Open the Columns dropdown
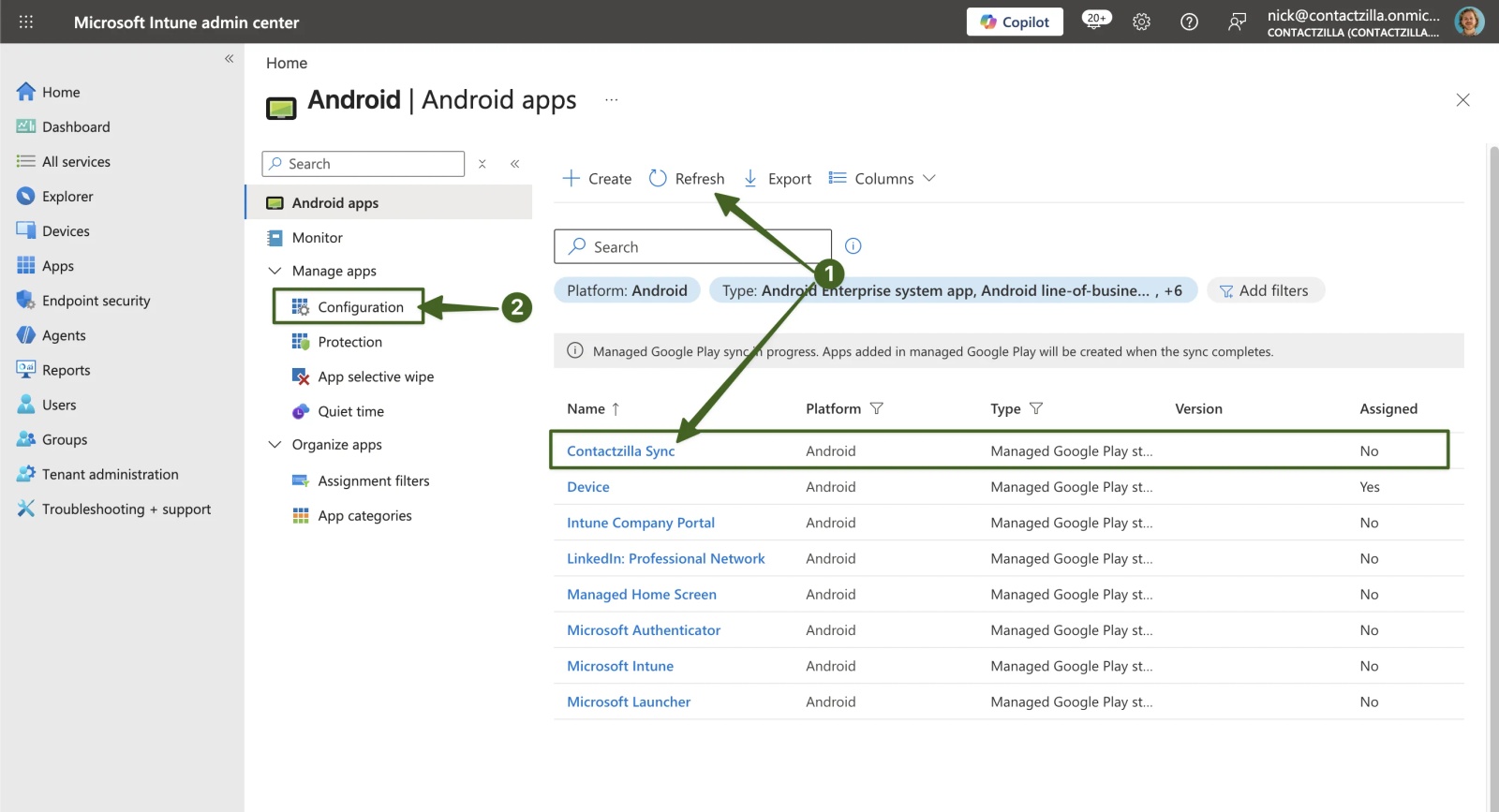This screenshot has width=1499, height=812. (x=883, y=178)
